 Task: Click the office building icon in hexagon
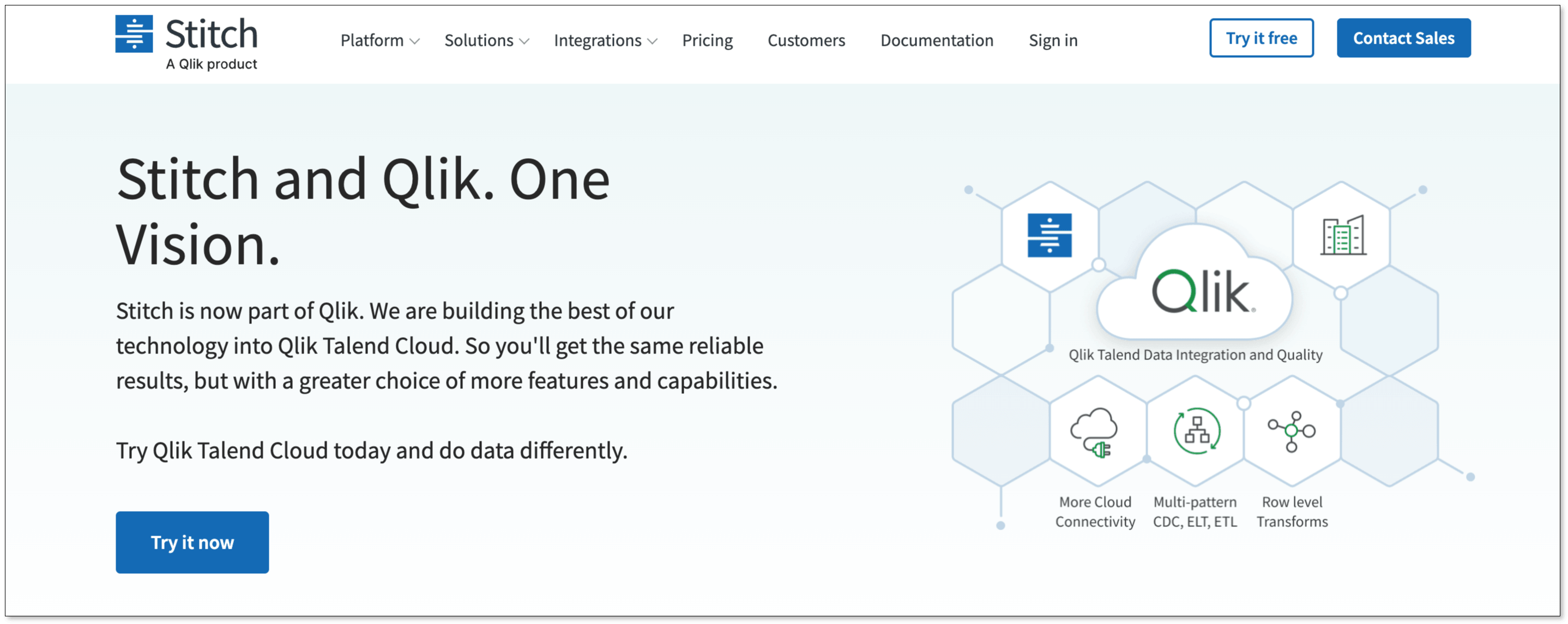(x=1343, y=235)
